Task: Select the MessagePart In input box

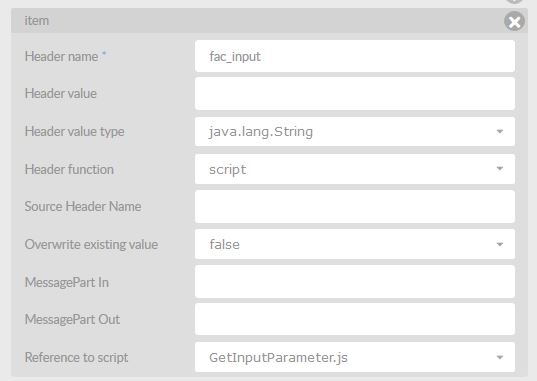Action: tap(355, 282)
